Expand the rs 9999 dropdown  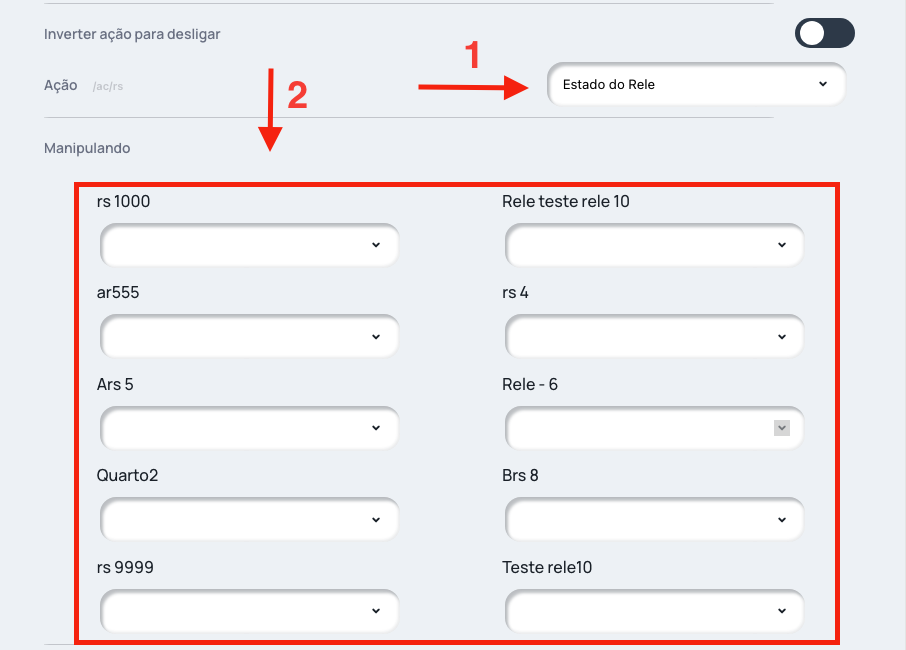point(249,611)
